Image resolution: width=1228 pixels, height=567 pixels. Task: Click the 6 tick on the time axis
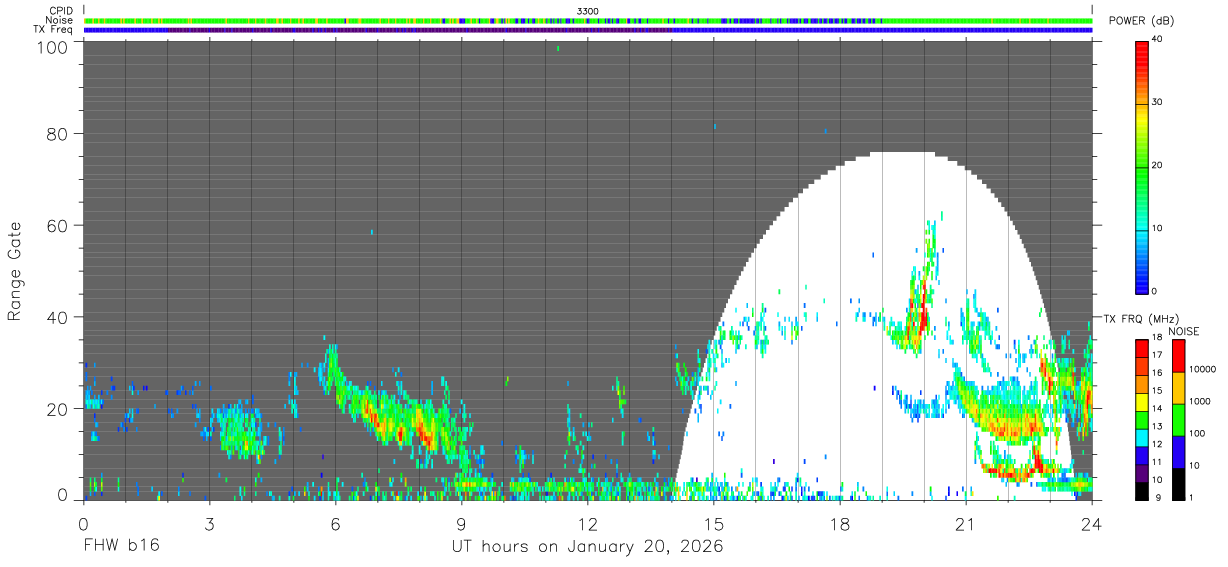336,524
